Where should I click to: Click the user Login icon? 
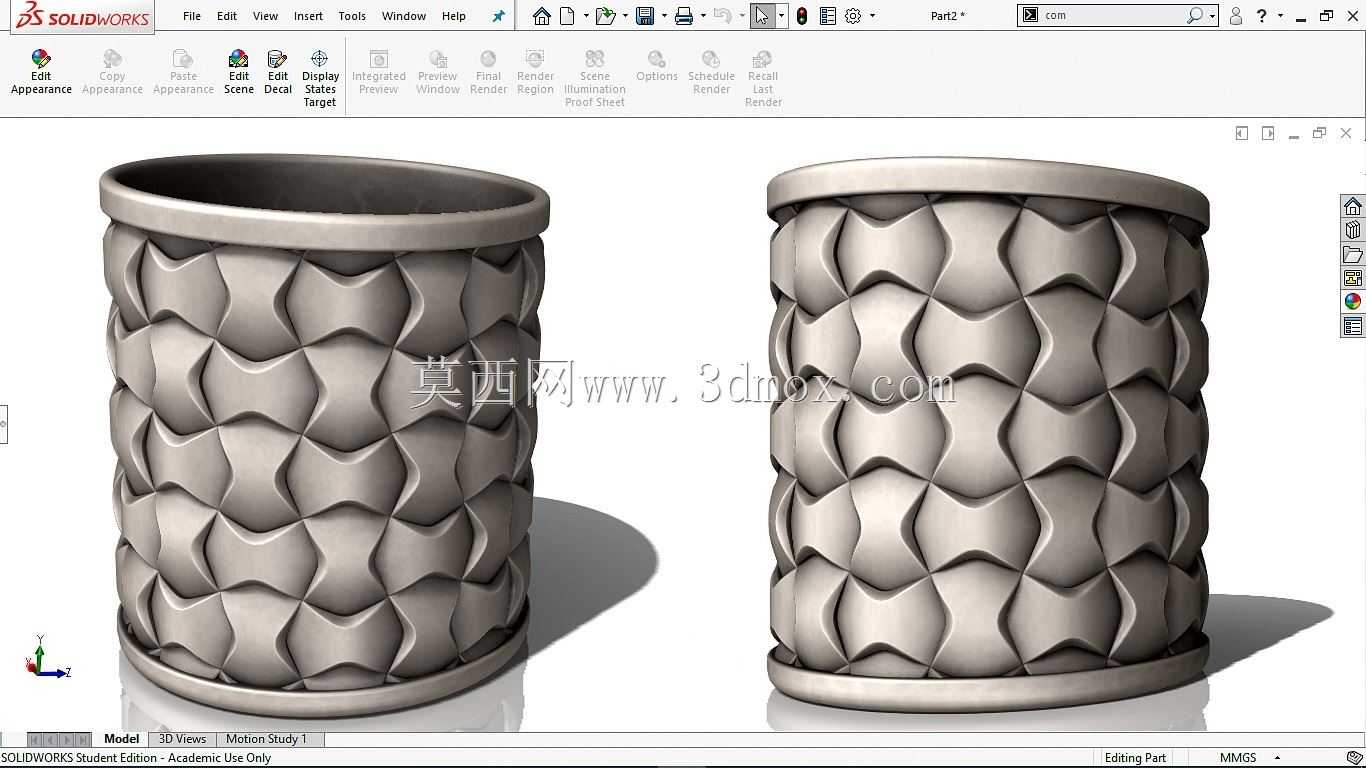coord(1236,16)
